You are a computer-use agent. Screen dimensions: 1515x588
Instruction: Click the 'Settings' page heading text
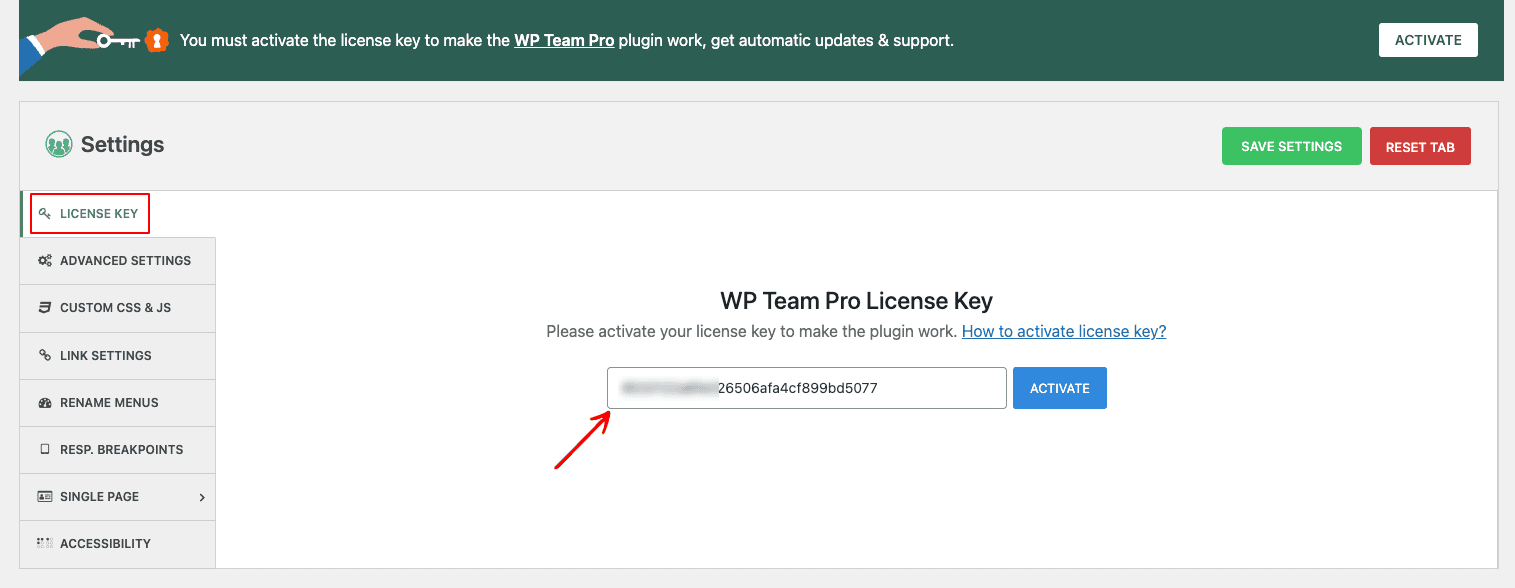pos(122,145)
